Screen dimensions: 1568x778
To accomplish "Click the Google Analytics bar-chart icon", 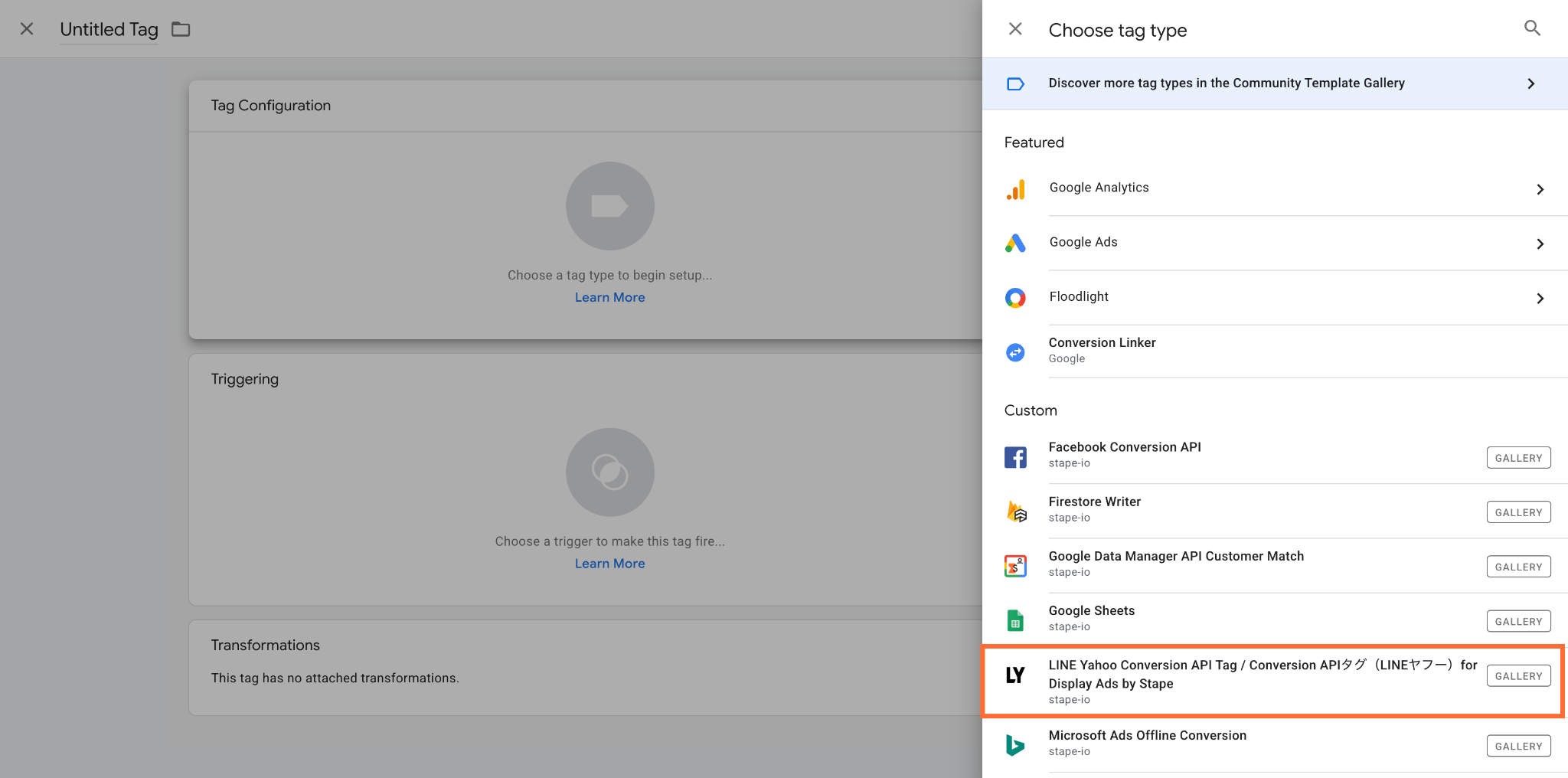I will point(1015,189).
